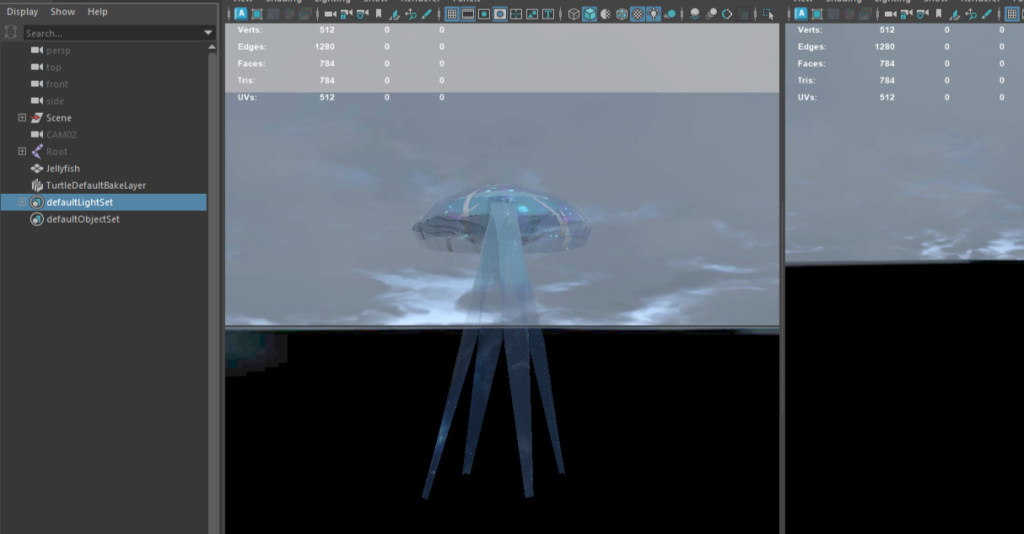Expand the Scene node in Outliner
This screenshot has width=1024, height=534.
click(22, 118)
